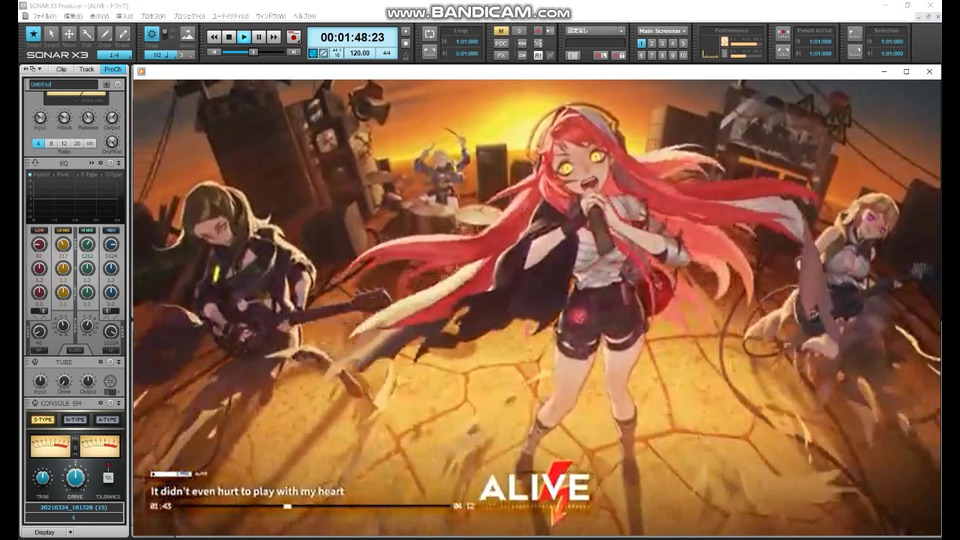Toggle the global FX bypass button
Image resolution: width=960 pixels, height=540 pixels.
point(501,55)
